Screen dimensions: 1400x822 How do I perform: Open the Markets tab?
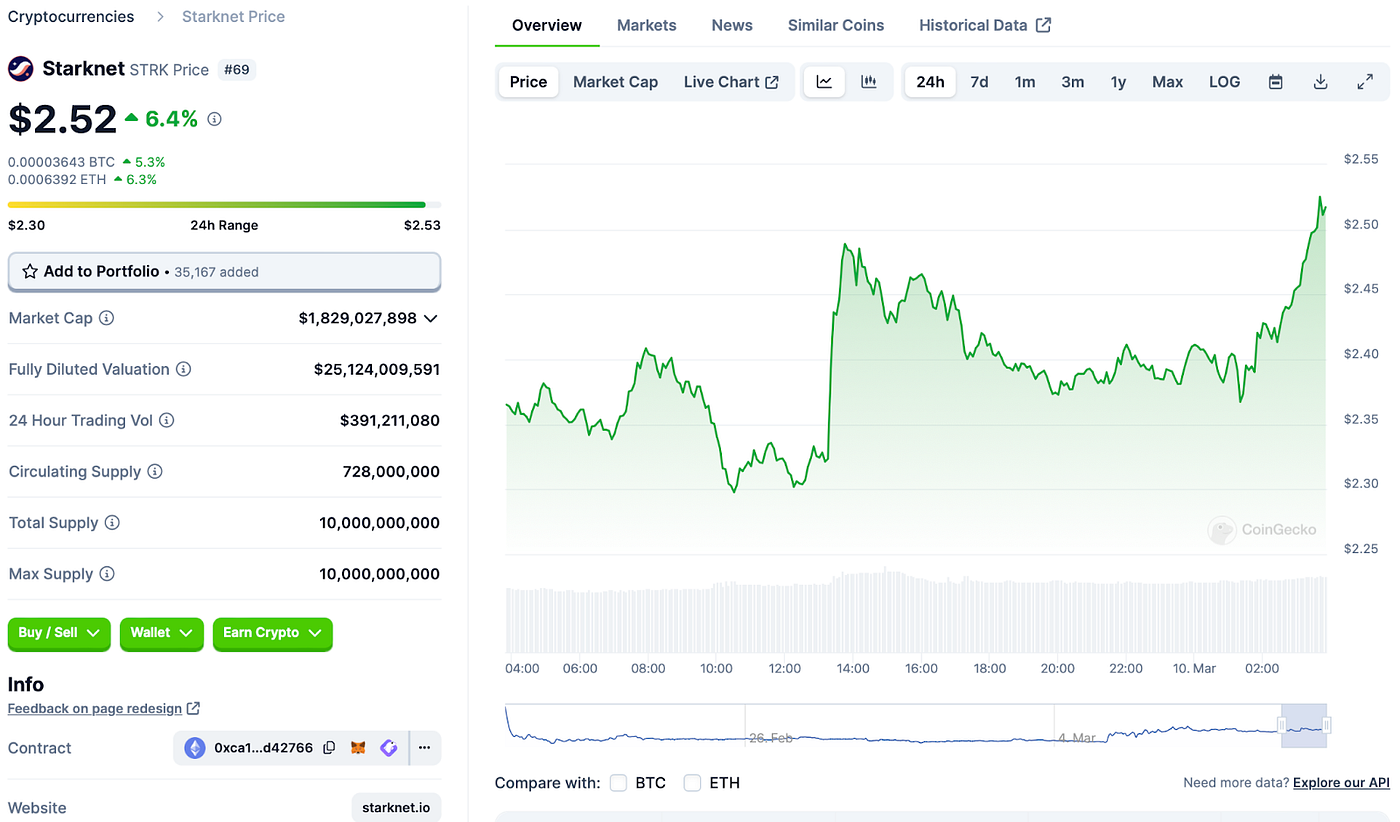pyautogui.click(x=646, y=25)
